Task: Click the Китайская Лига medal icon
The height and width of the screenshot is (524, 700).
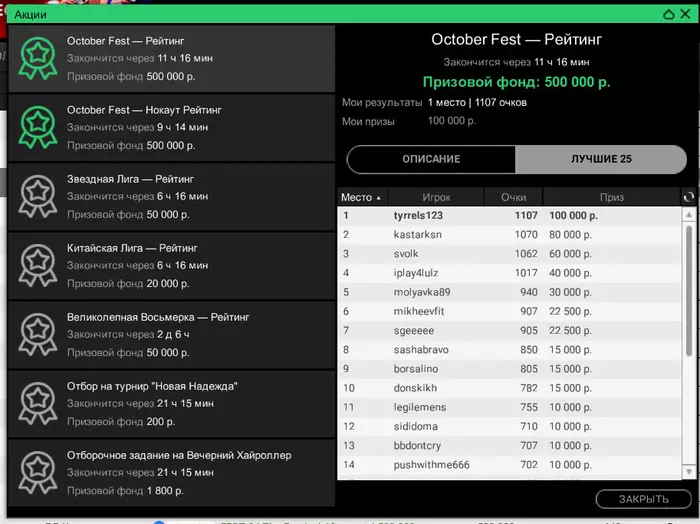Action: (x=39, y=265)
